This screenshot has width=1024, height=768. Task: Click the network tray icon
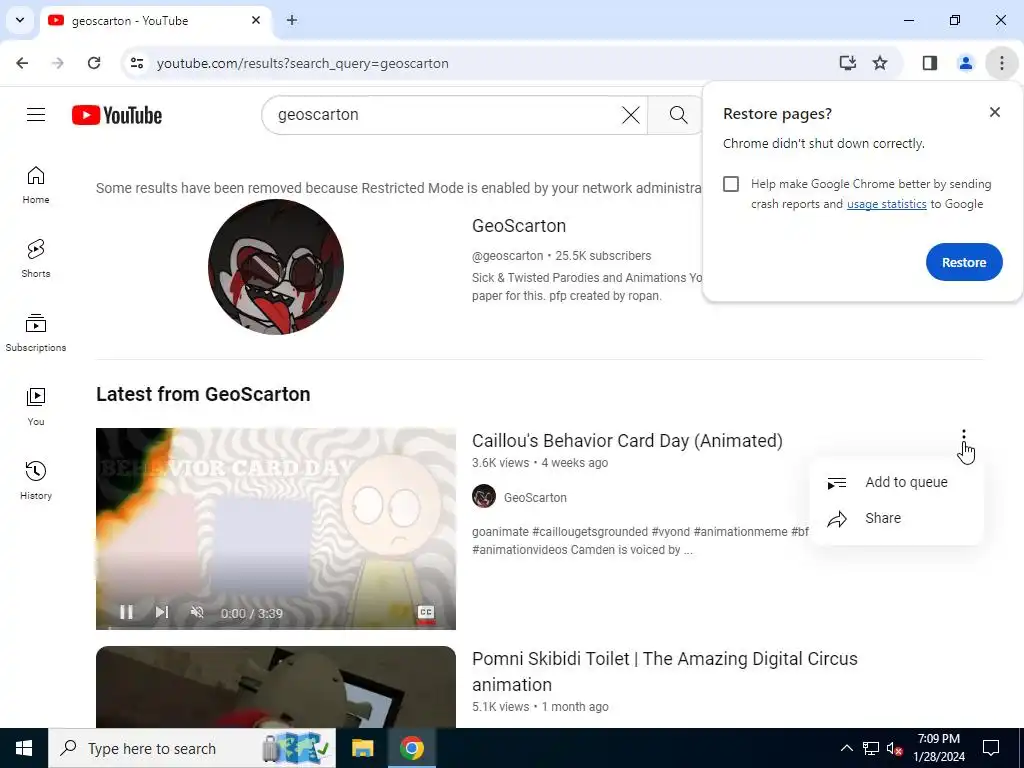[871, 748]
